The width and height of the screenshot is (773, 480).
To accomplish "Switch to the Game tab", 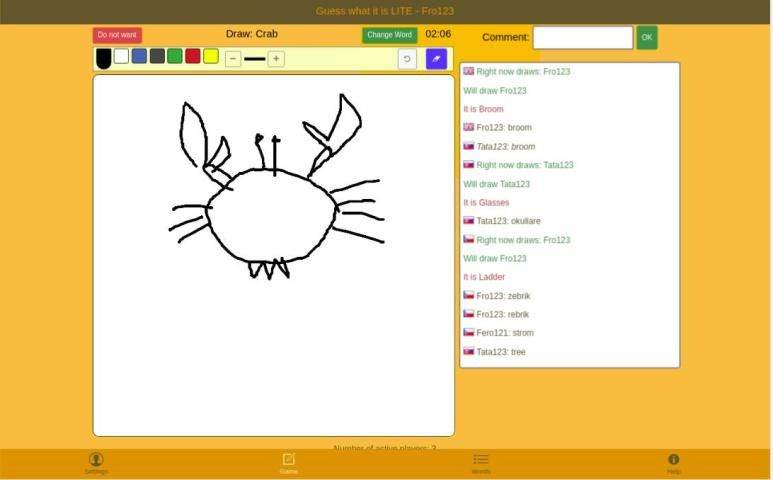I will tap(288, 463).
